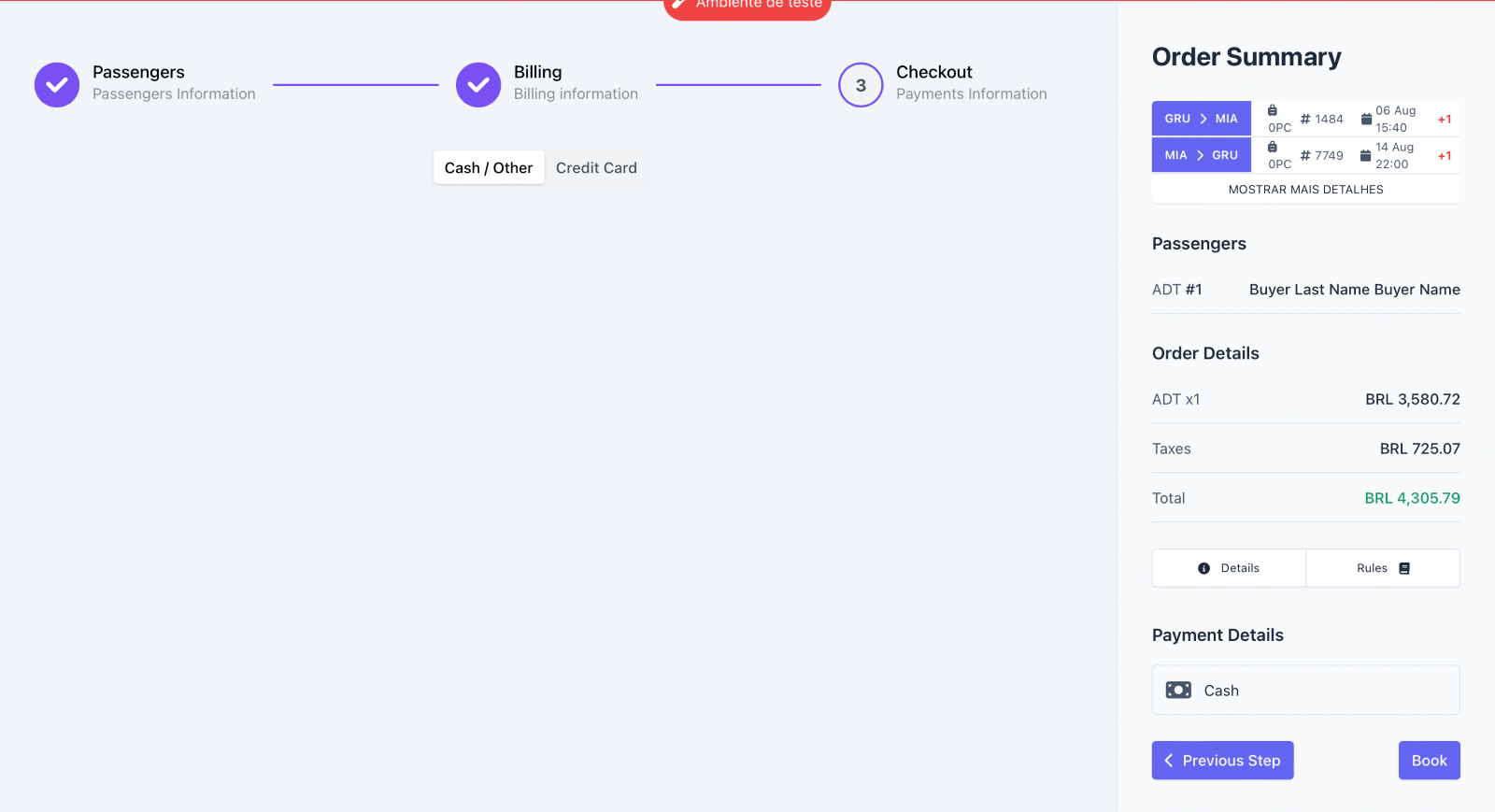
Task: Click the Passengers step title
Action: 138,72
